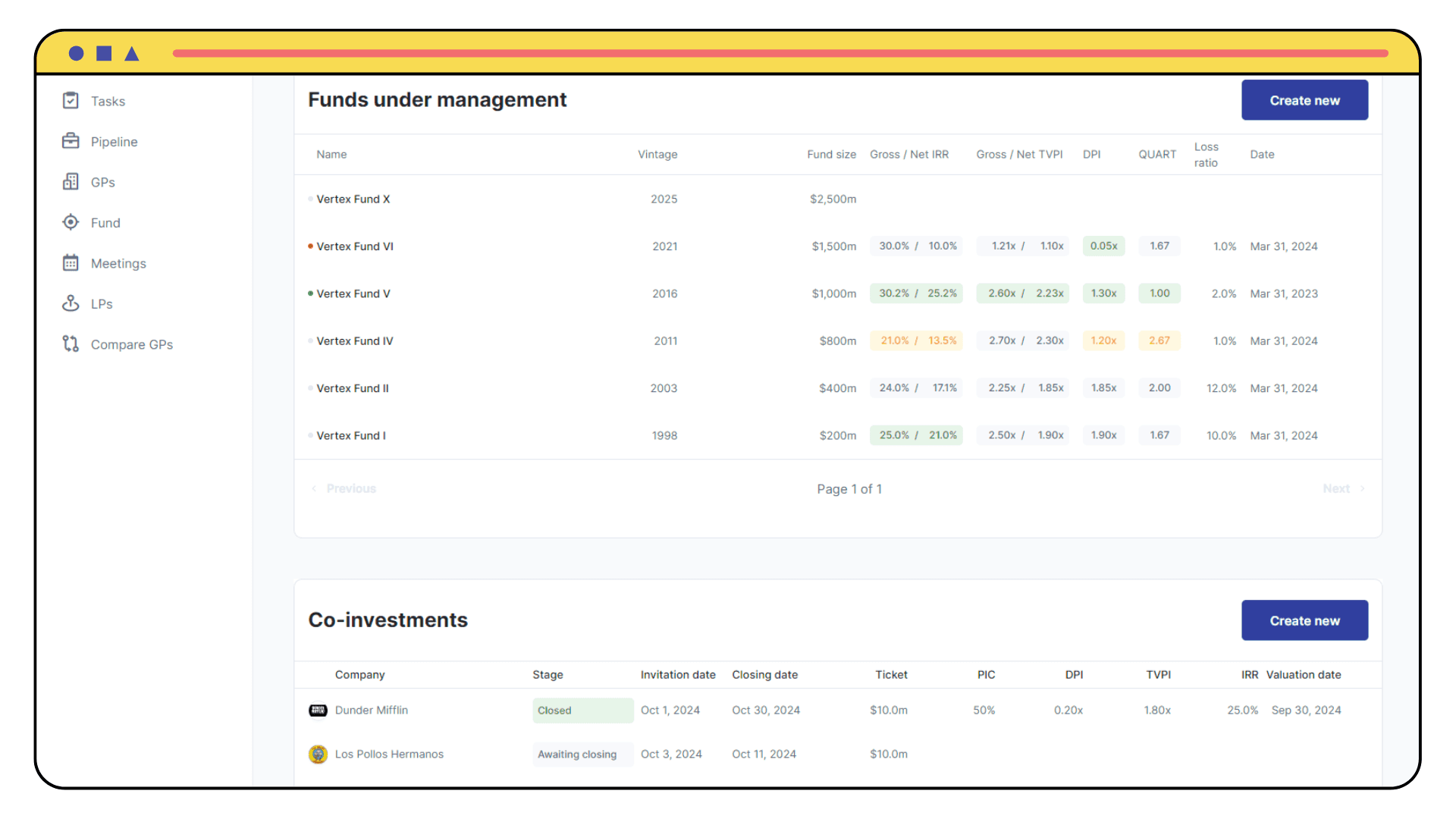Click the GPs building icon

(x=71, y=182)
